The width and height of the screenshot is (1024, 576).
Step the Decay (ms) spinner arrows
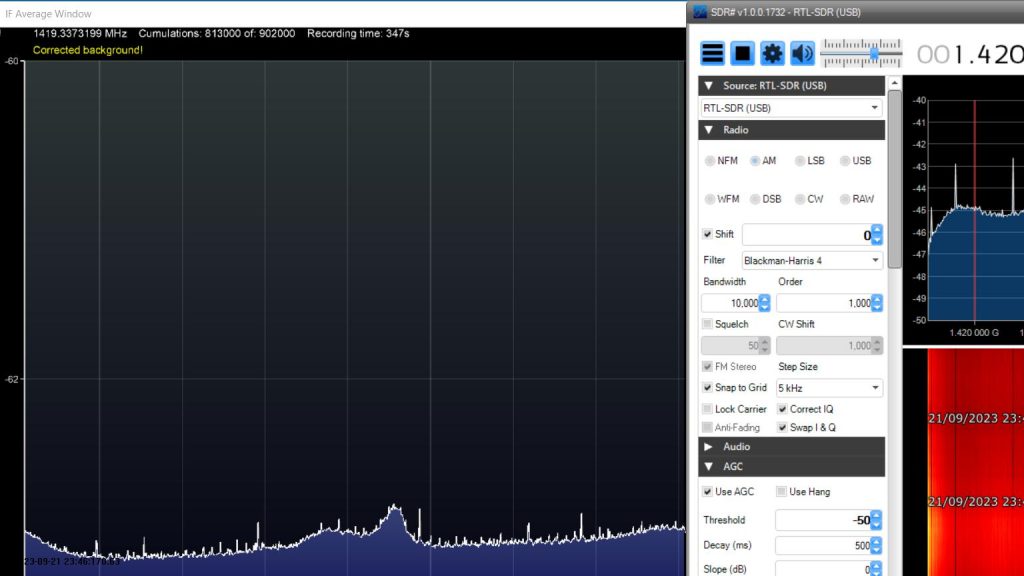tap(876, 545)
